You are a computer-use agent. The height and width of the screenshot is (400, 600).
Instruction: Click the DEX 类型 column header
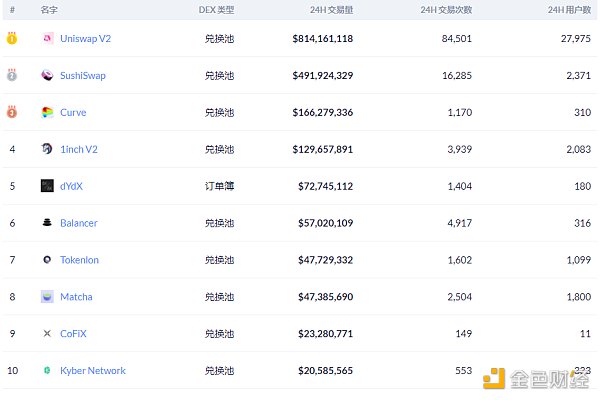coord(216,9)
